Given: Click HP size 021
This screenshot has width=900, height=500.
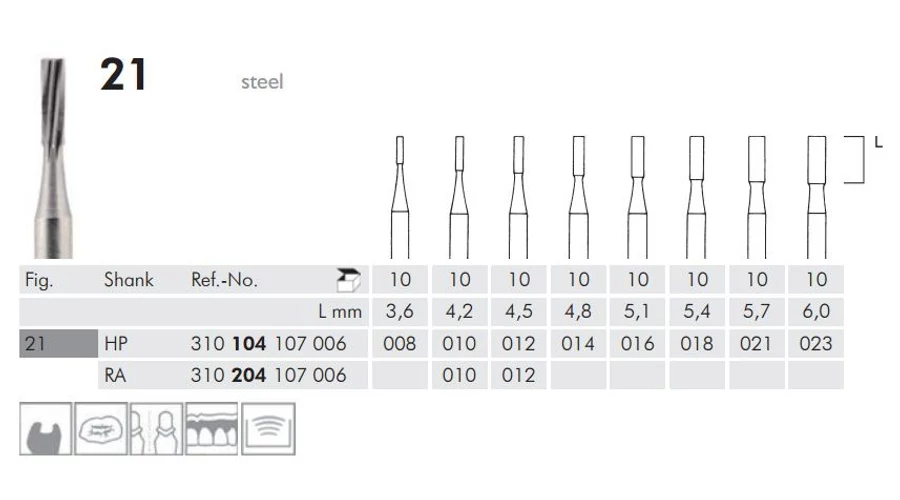Looking at the screenshot, I should [x=756, y=343].
